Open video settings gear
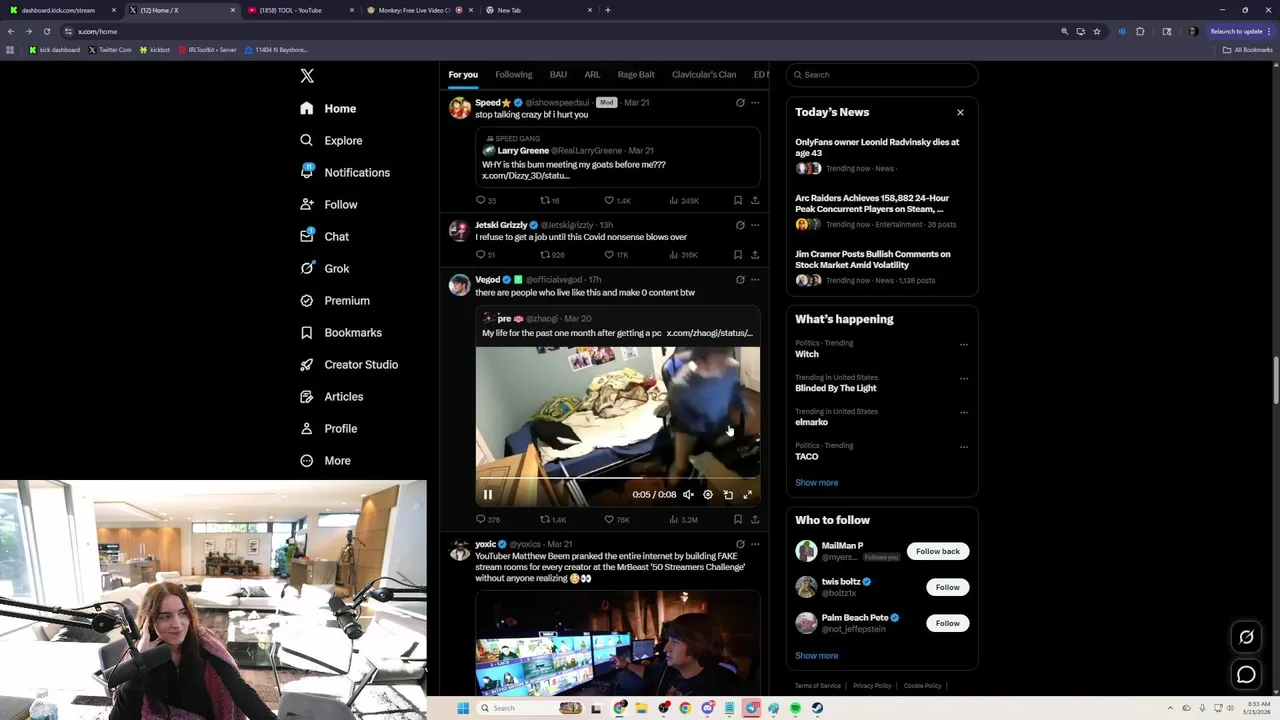This screenshot has width=1280, height=720. tap(708, 494)
